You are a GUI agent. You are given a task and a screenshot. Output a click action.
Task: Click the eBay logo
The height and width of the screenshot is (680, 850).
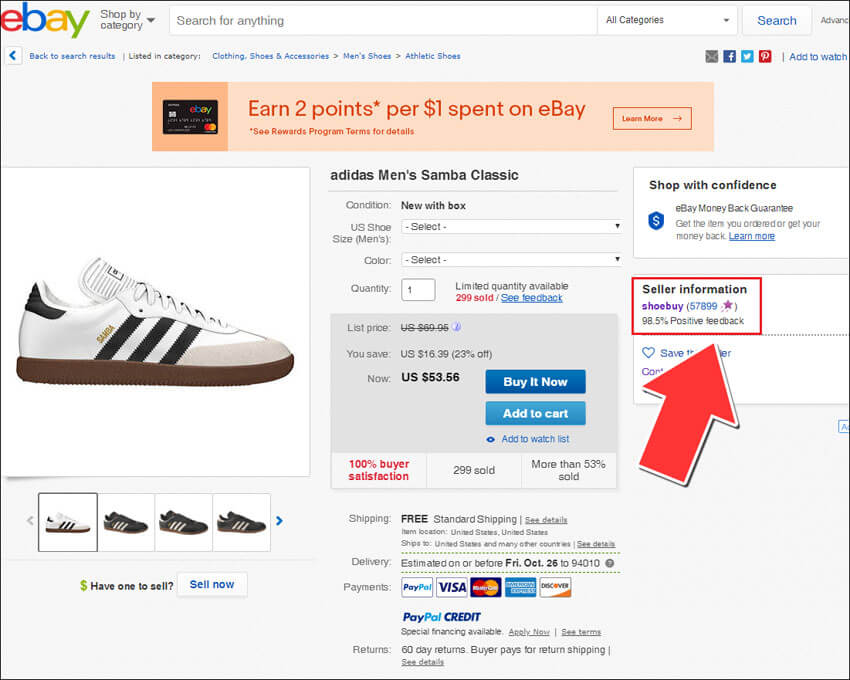[x=45, y=20]
